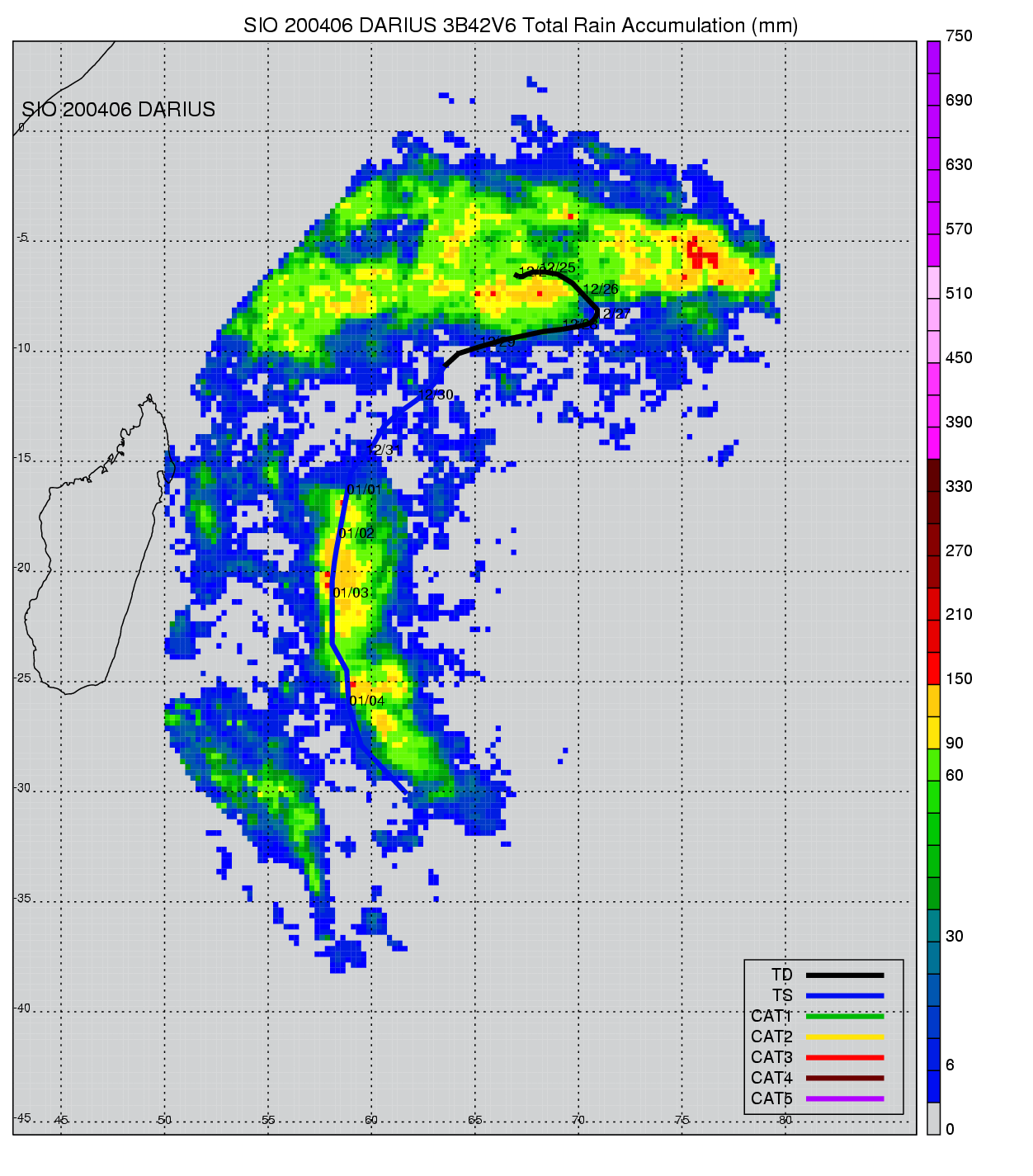1033x1176 pixels.
Task: Click the CAT3 red legend line
Action: [x=844, y=1057]
